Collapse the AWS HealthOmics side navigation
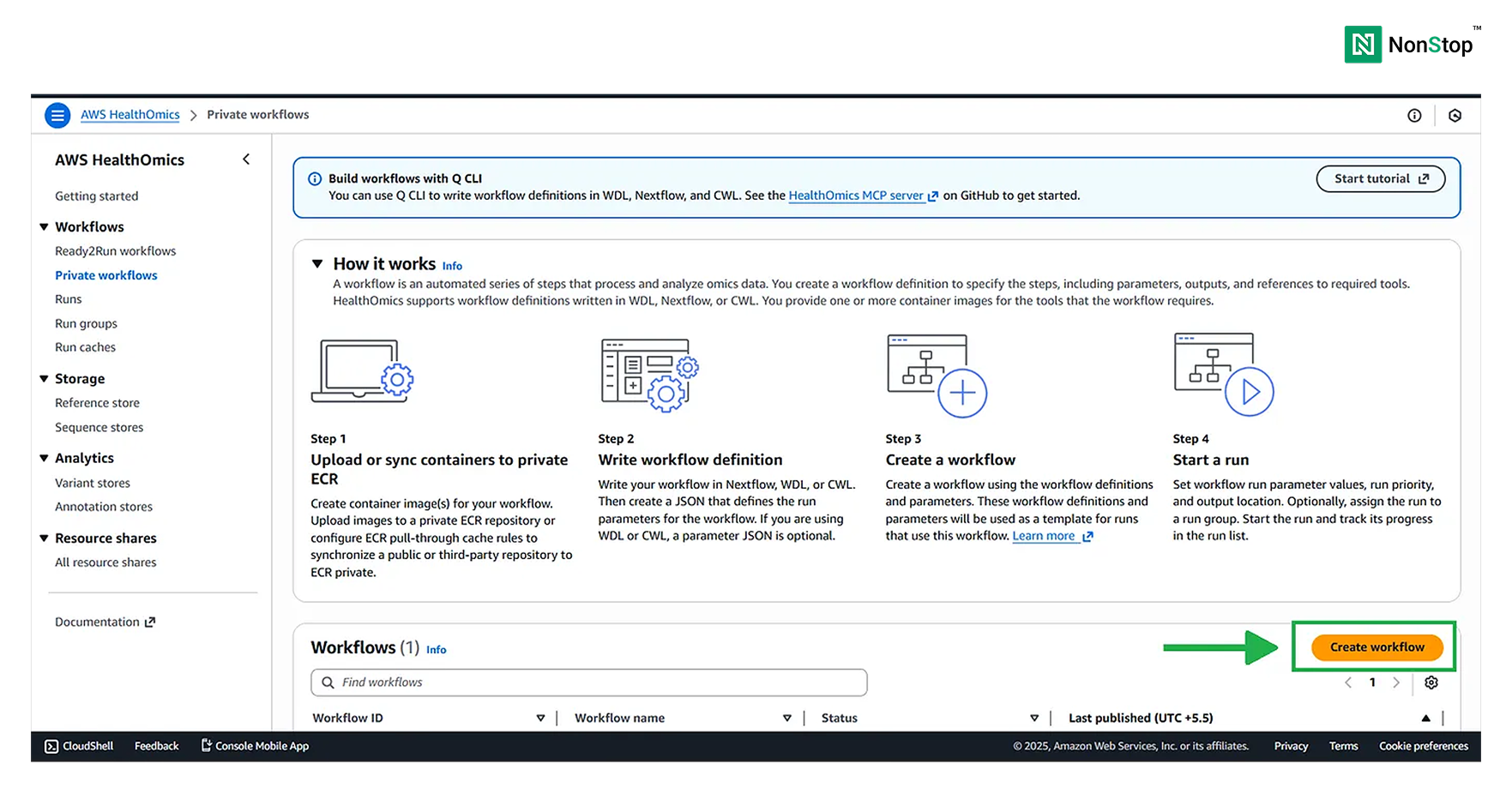Viewport: 1512px width, 788px height. coord(246,159)
